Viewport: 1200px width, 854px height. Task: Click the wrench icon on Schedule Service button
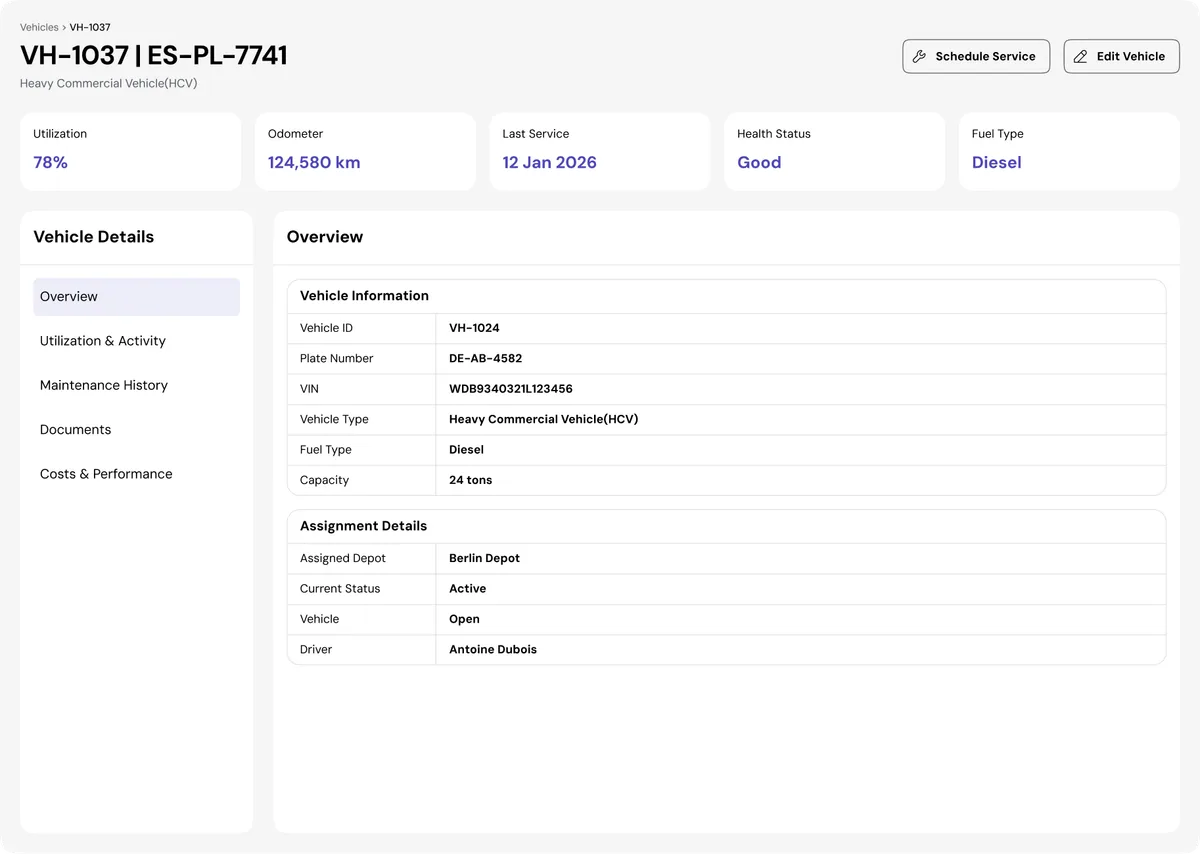[919, 56]
